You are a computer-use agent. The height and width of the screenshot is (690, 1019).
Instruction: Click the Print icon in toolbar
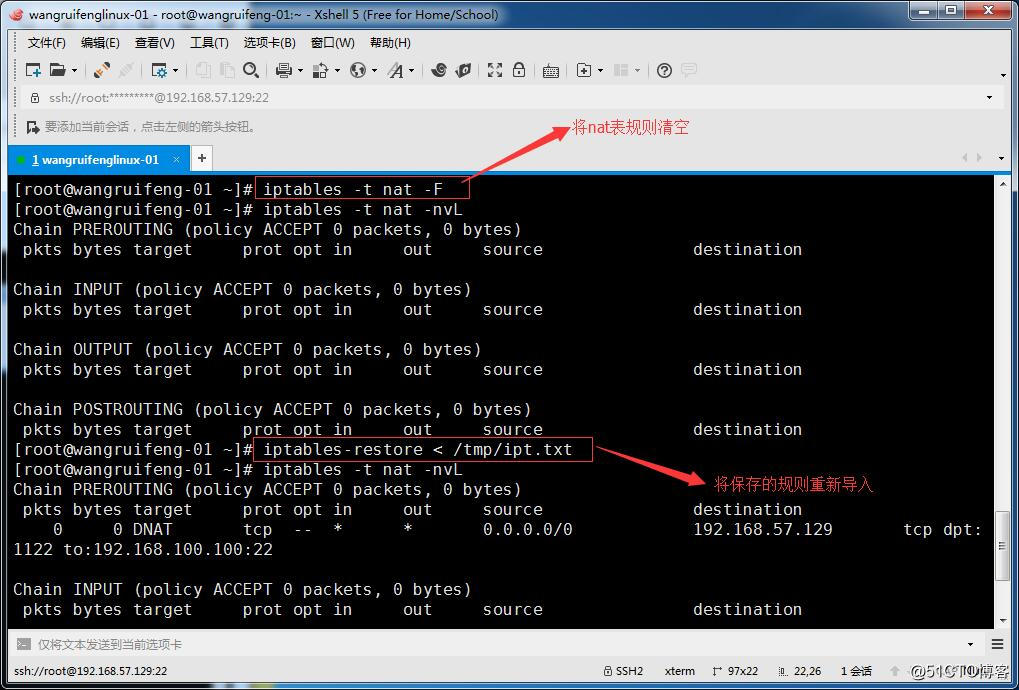pos(283,70)
